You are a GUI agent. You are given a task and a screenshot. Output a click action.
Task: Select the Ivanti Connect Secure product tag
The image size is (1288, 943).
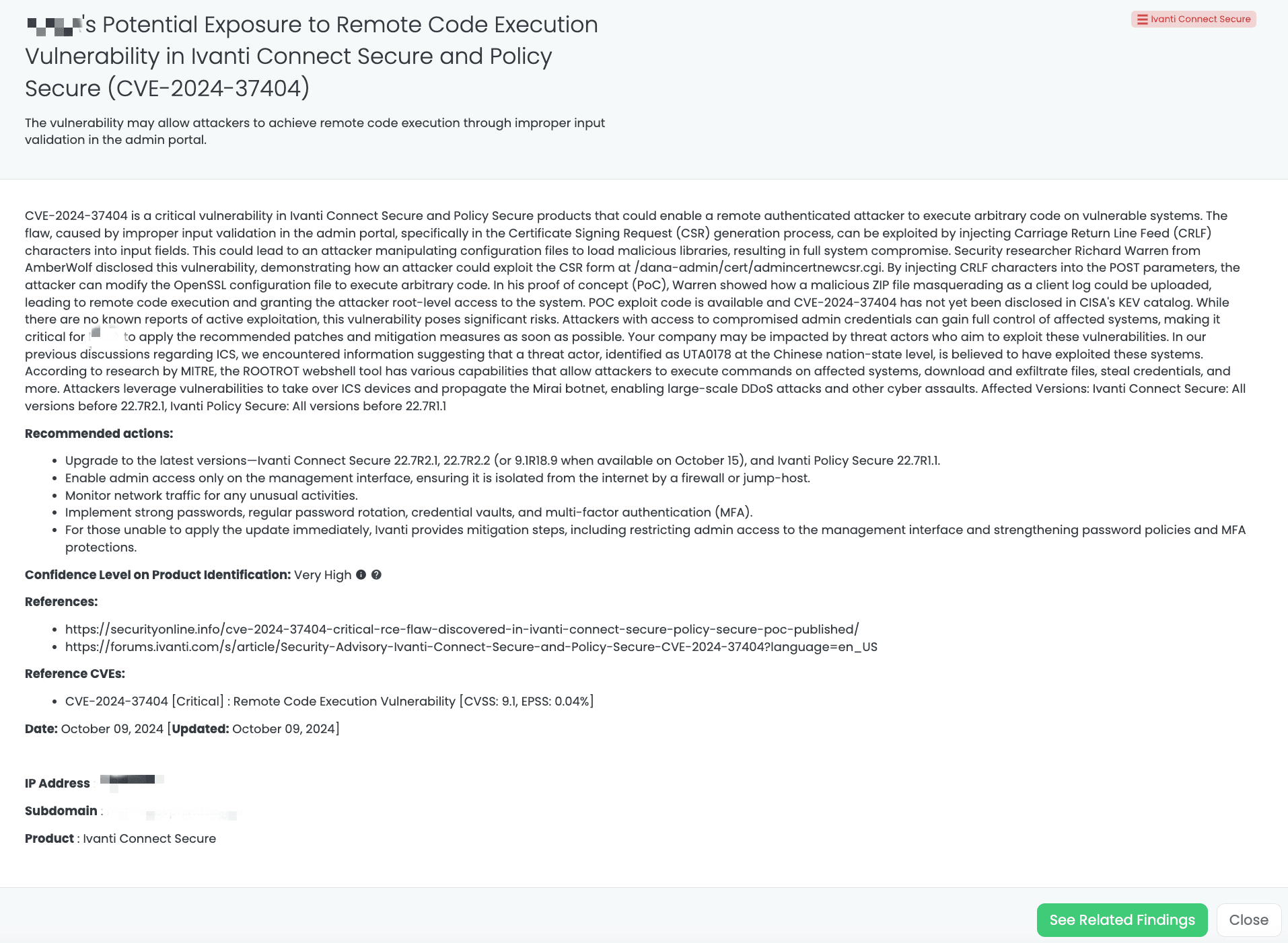click(x=1193, y=19)
